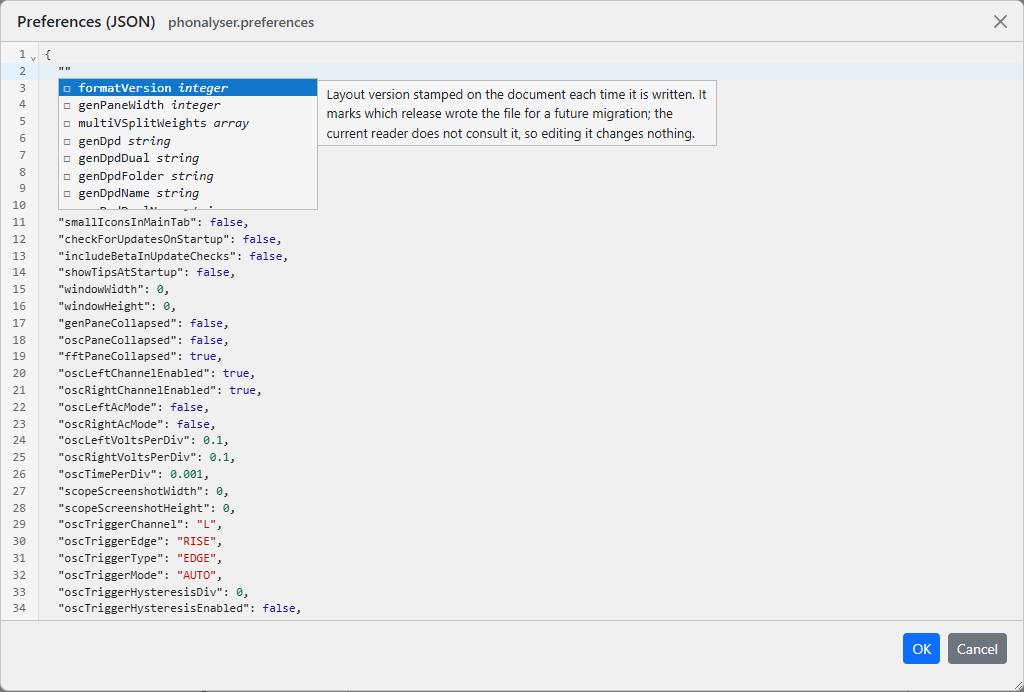Viewport: 1024px width, 692px height.
Task: Click the formatVersion description tooltip text
Action: click(x=517, y=114)
